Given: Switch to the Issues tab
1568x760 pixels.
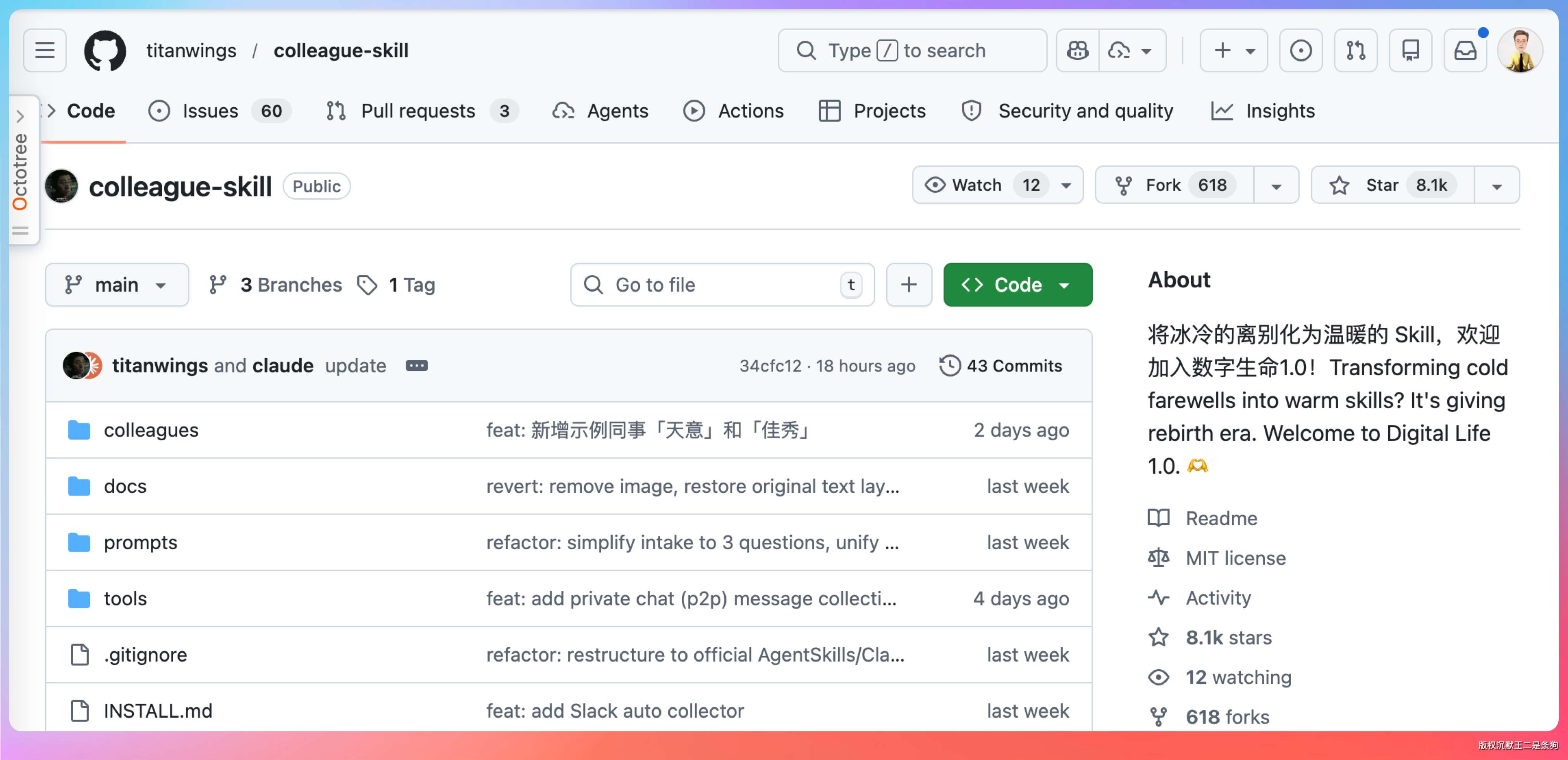Looking at the screenshot, I should [211, 111].
